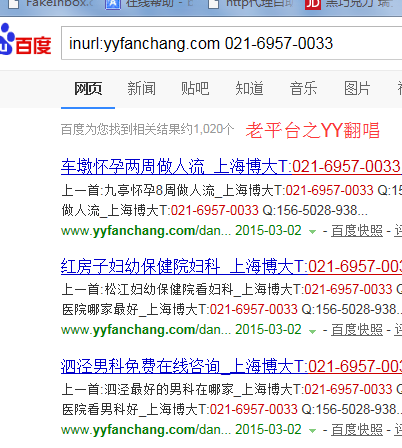Click the snippet text 上一首:松江妇幼保健院看妇科
The image size is (402, 448).
(148, 290)
